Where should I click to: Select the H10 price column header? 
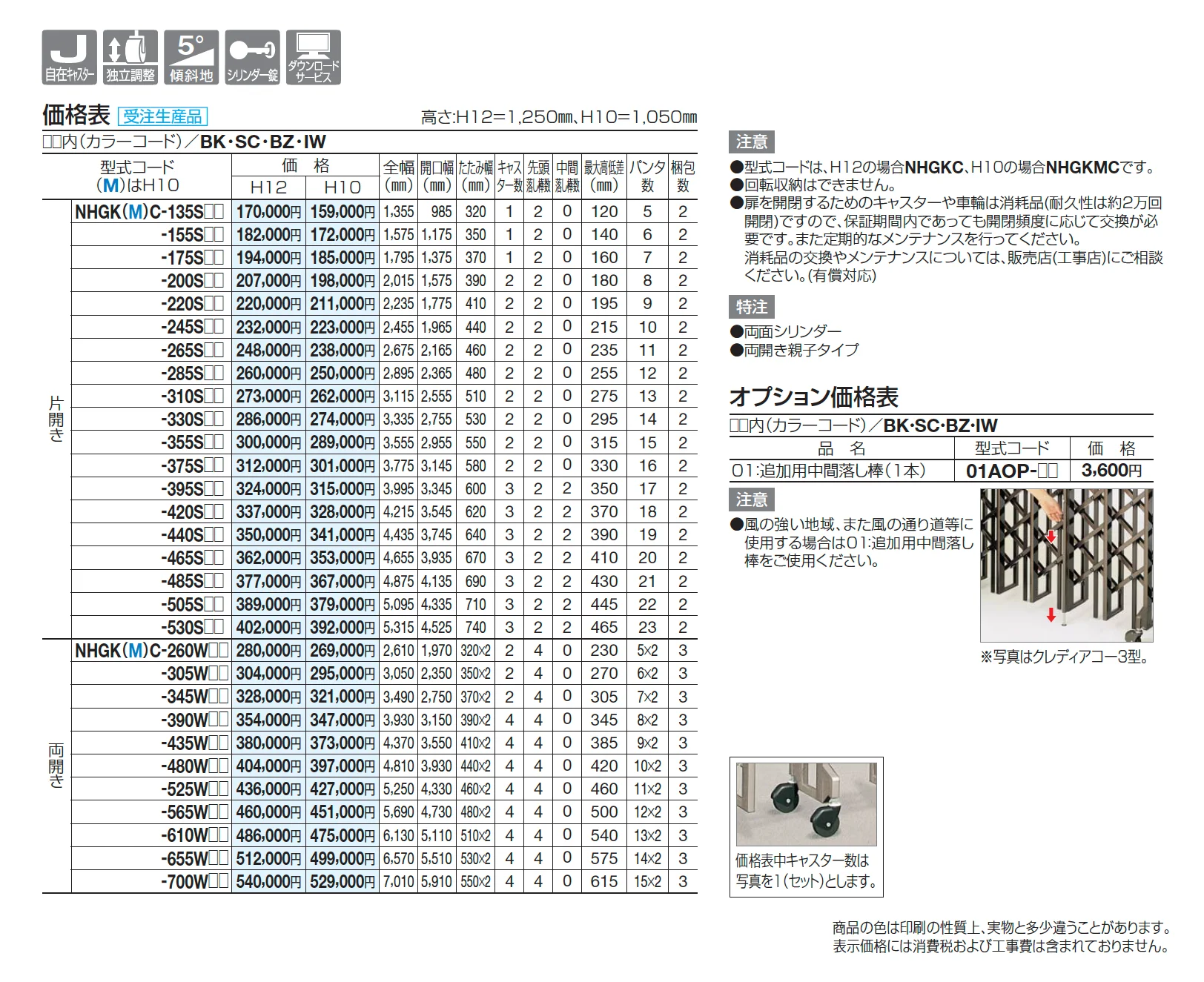343,188
